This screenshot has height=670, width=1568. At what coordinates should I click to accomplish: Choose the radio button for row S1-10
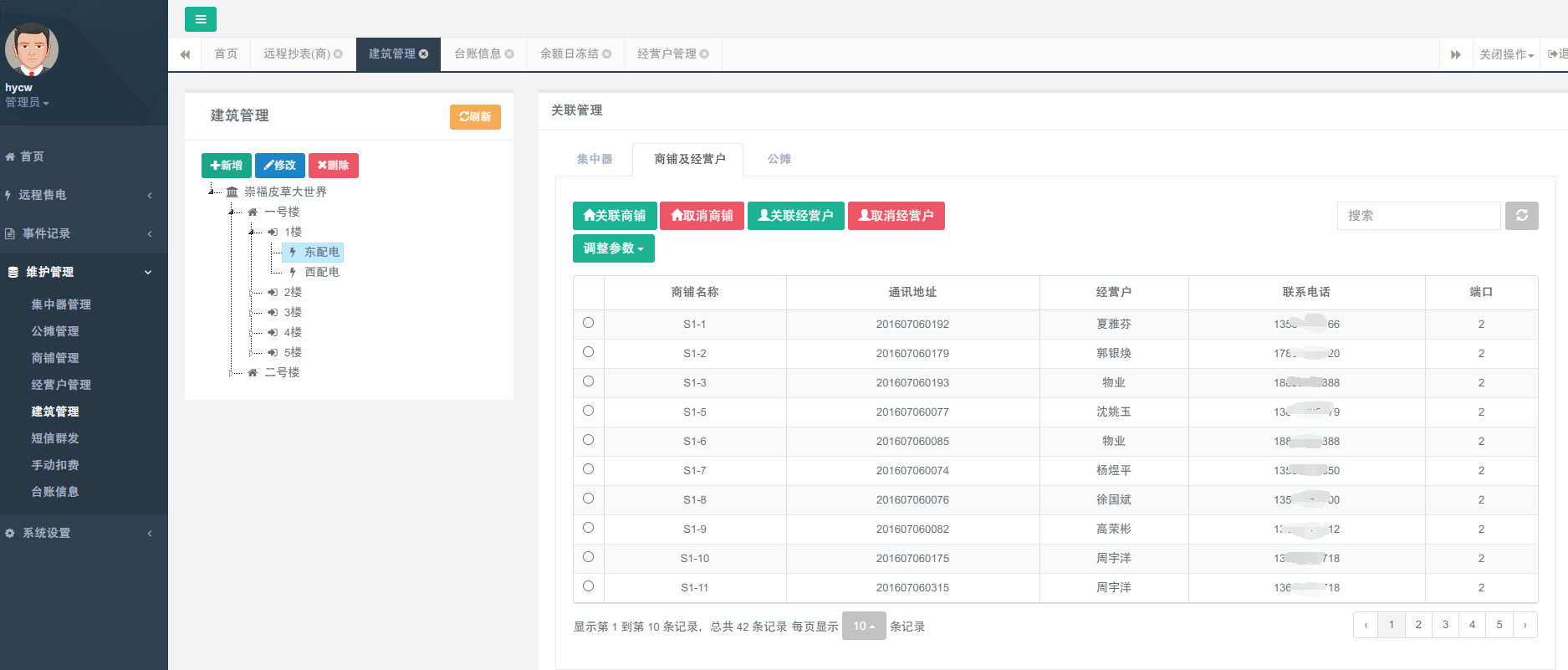pyautogui.click(x=588, y=557)
